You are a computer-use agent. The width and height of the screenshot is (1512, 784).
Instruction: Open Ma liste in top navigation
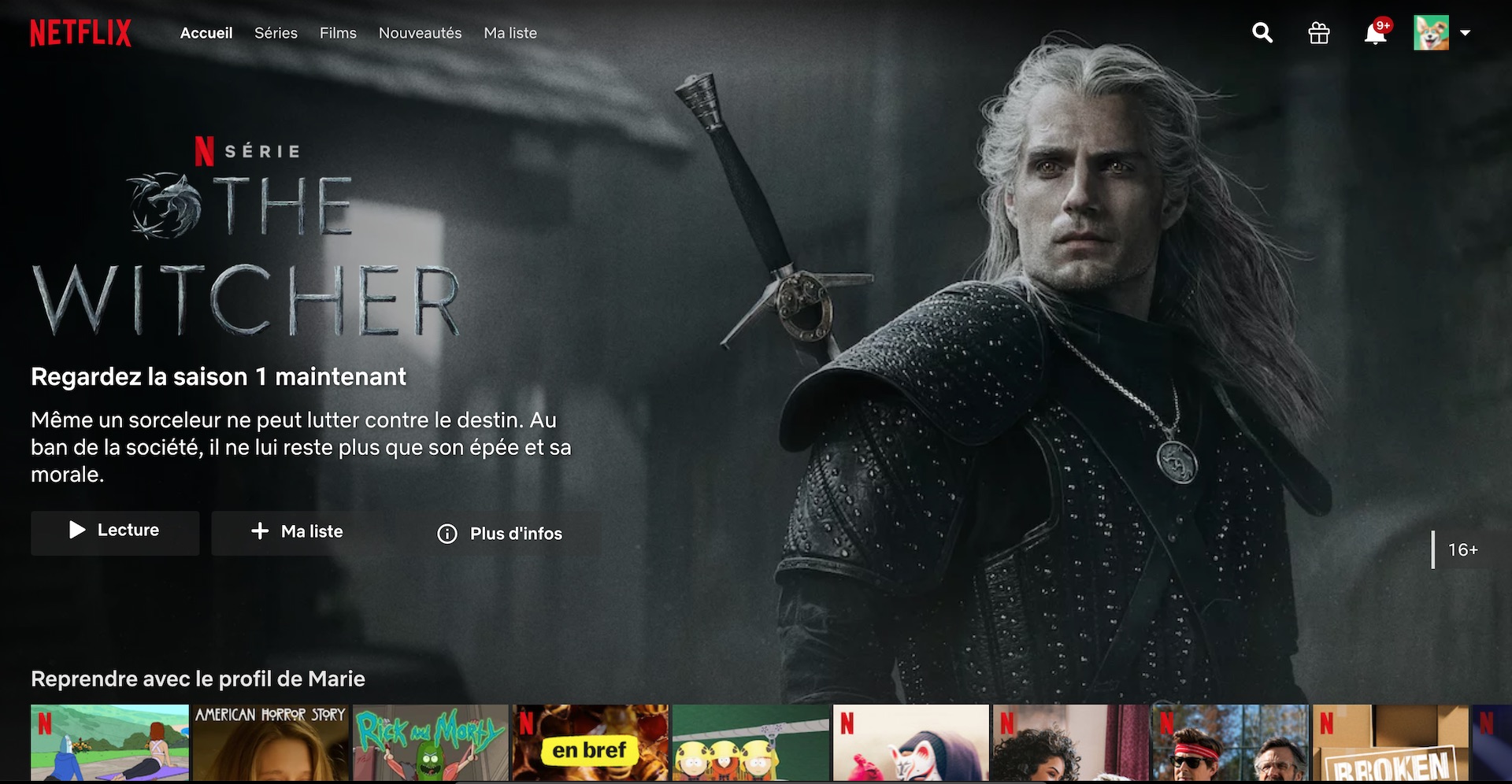510,33
